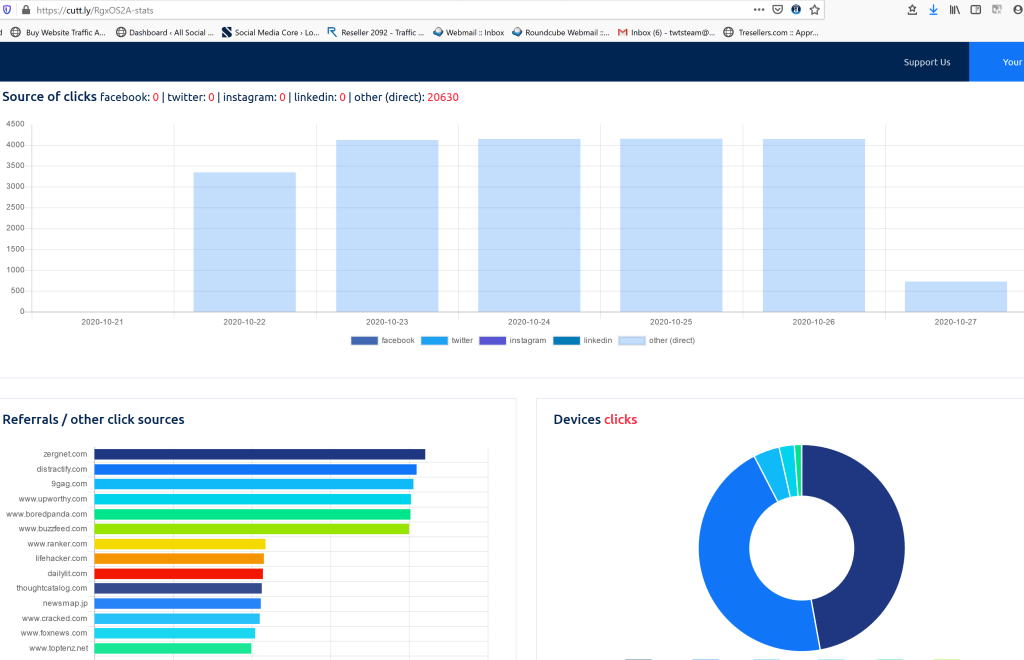This screenshot has width=1024, height=660.
Task: Click the 2020-10-22 bar in chart
Action: pos(244,242)
